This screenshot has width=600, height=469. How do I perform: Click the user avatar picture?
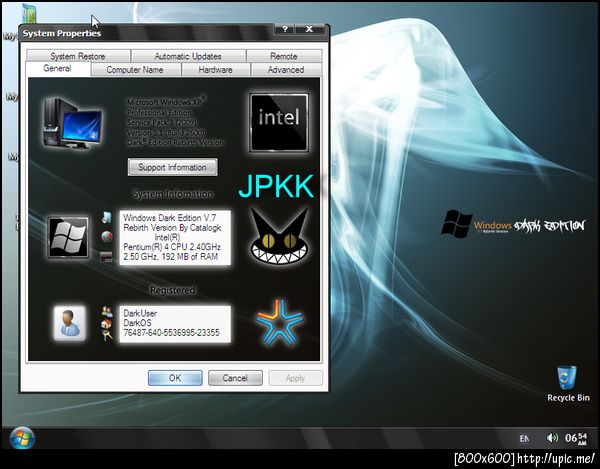point(70,323)
